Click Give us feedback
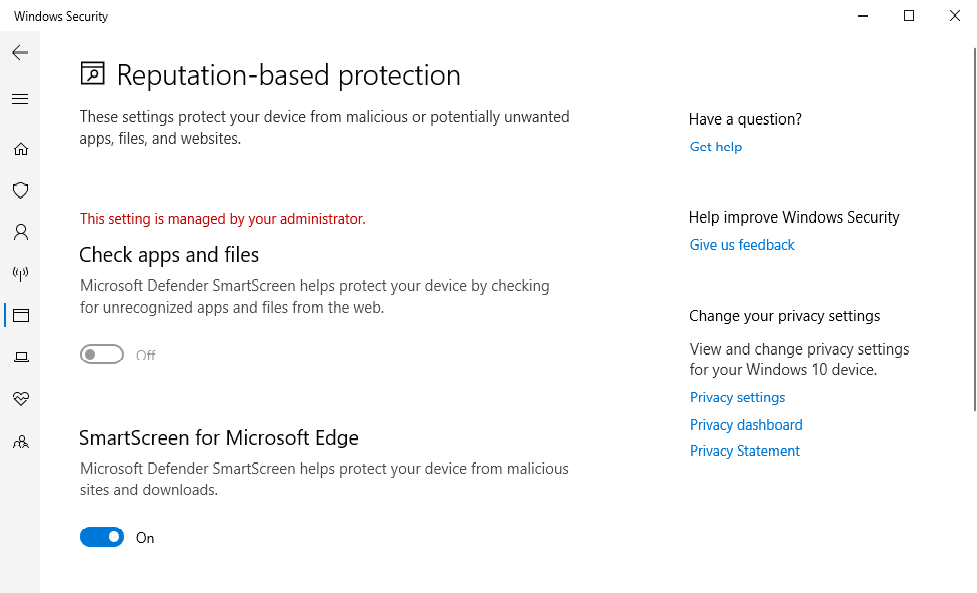This screenshot has height=593, width=977. (741, 244)
